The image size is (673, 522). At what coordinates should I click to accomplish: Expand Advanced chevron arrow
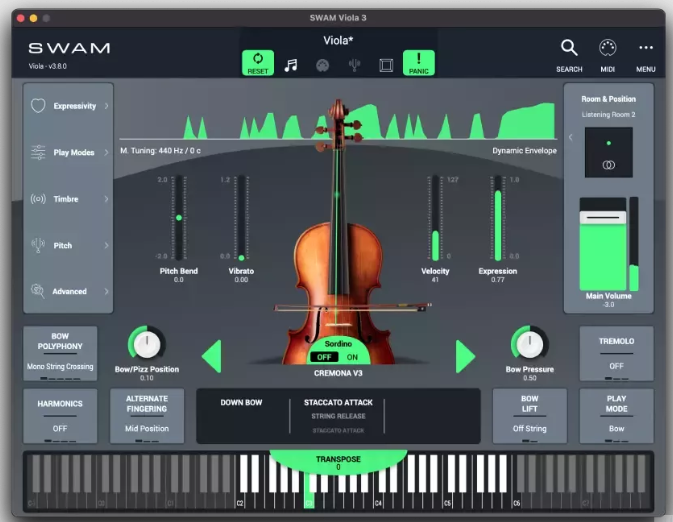pos(106,291)
